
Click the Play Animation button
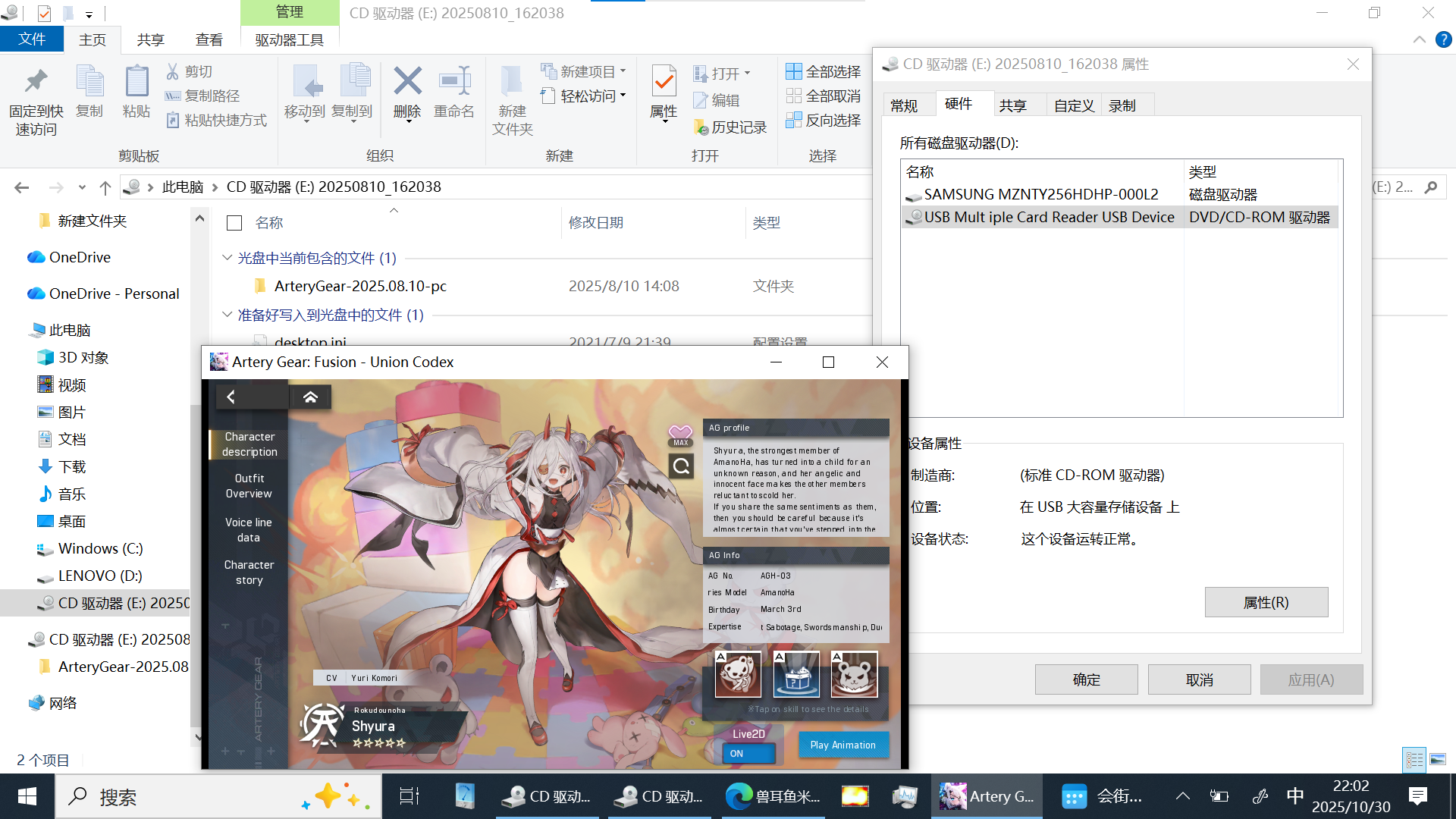843,745
